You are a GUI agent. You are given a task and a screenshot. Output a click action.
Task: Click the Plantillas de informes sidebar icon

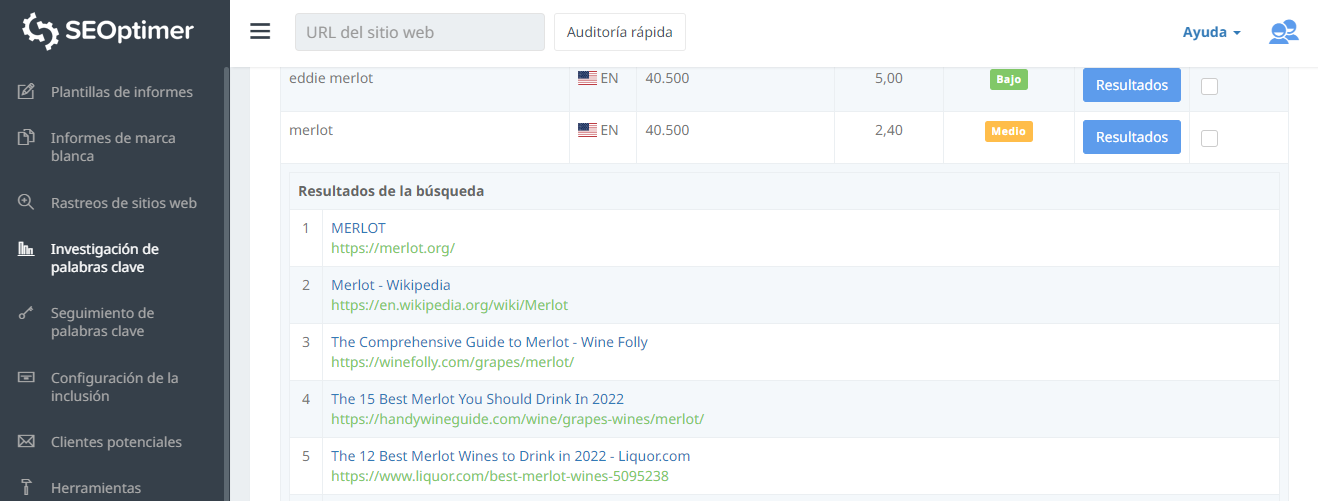tap(28, 92)
